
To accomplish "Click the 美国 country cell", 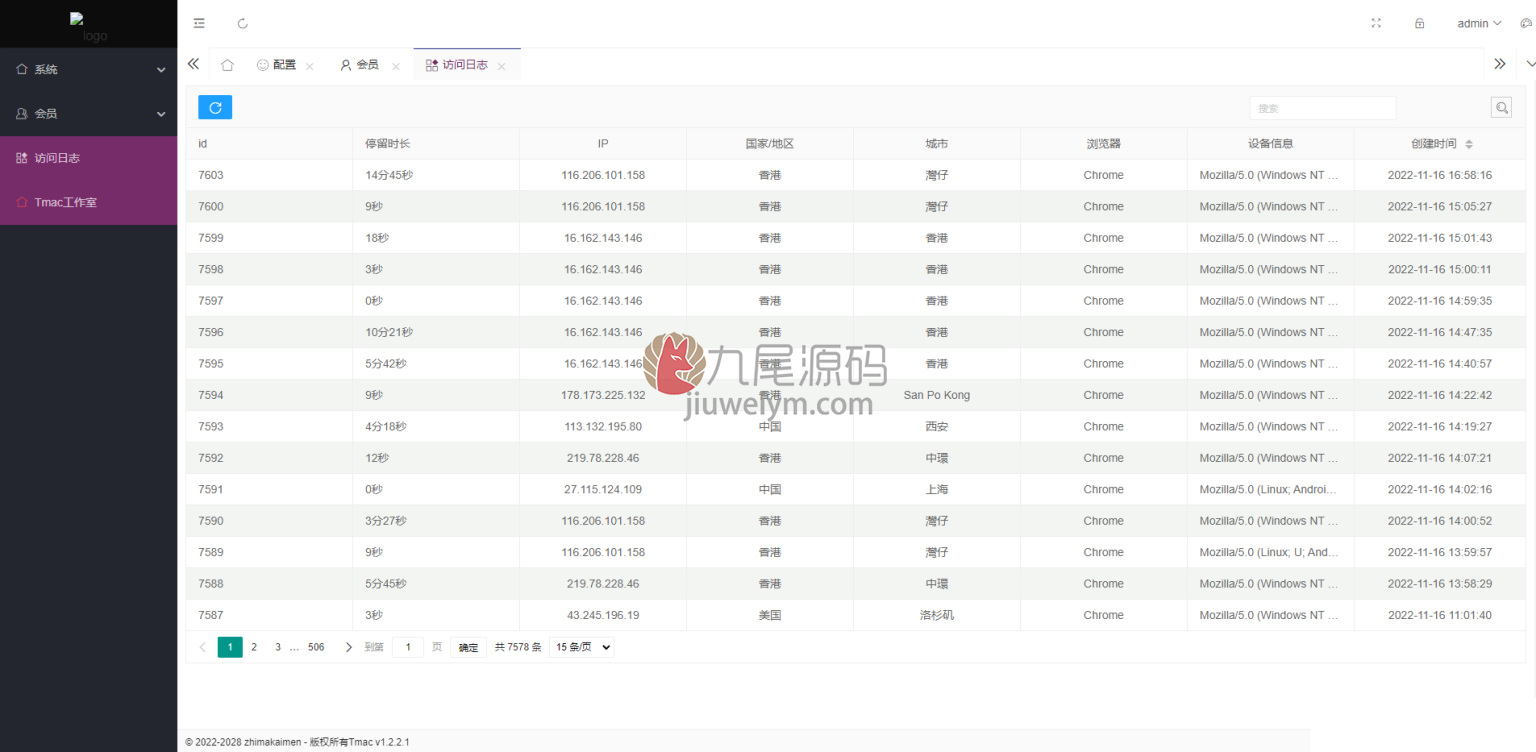I will [770, 615].
